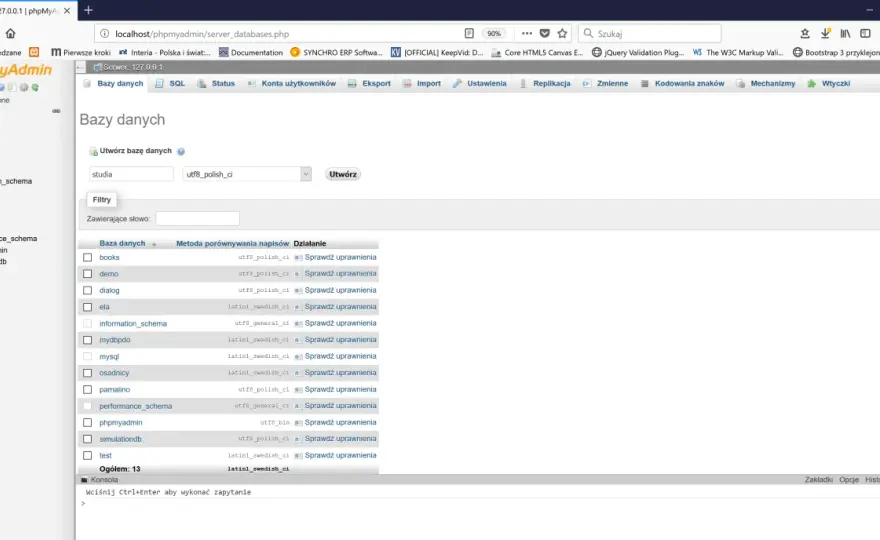Switch to the SQL tab
Image resolution: width=880 pixels, height=540 pixels.
[170, 84]
